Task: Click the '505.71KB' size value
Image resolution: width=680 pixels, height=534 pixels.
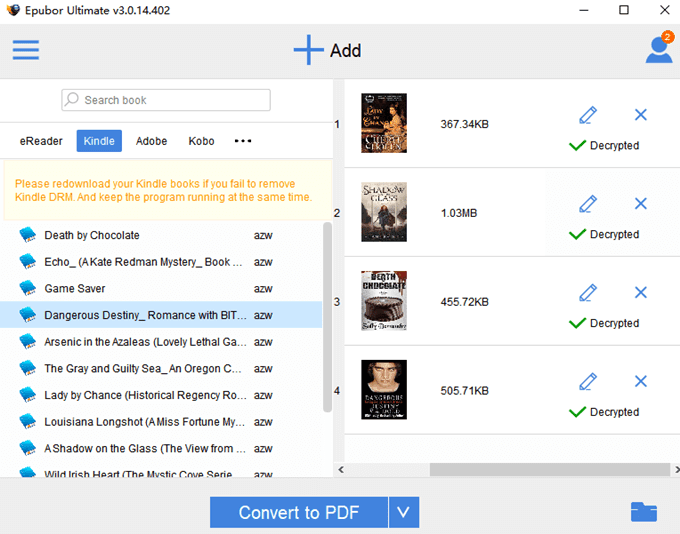Action: click(x=464, y=391)
